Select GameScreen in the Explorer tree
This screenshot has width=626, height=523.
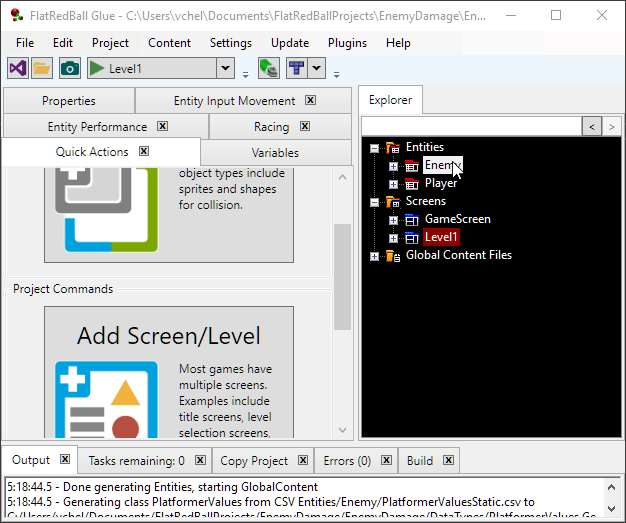click(457, 219)
